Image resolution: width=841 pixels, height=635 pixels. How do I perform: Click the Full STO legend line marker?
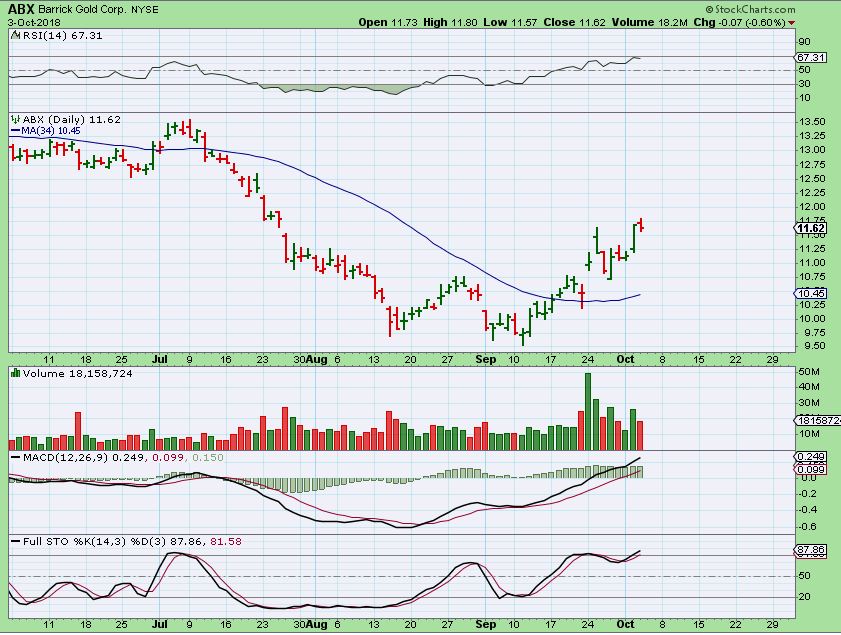point(16,542)
